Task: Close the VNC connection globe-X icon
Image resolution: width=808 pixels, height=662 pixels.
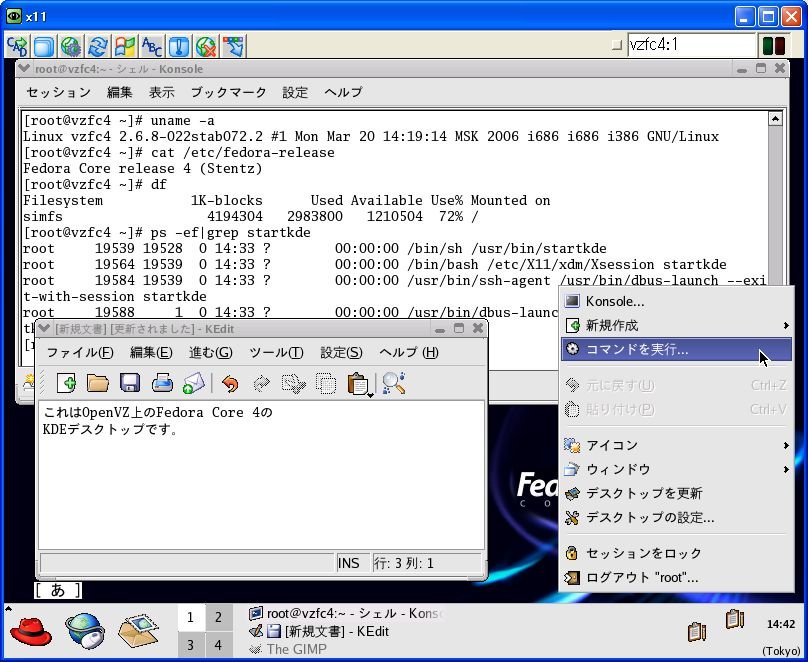Action: pyautogui.click(x=206, y=46)
